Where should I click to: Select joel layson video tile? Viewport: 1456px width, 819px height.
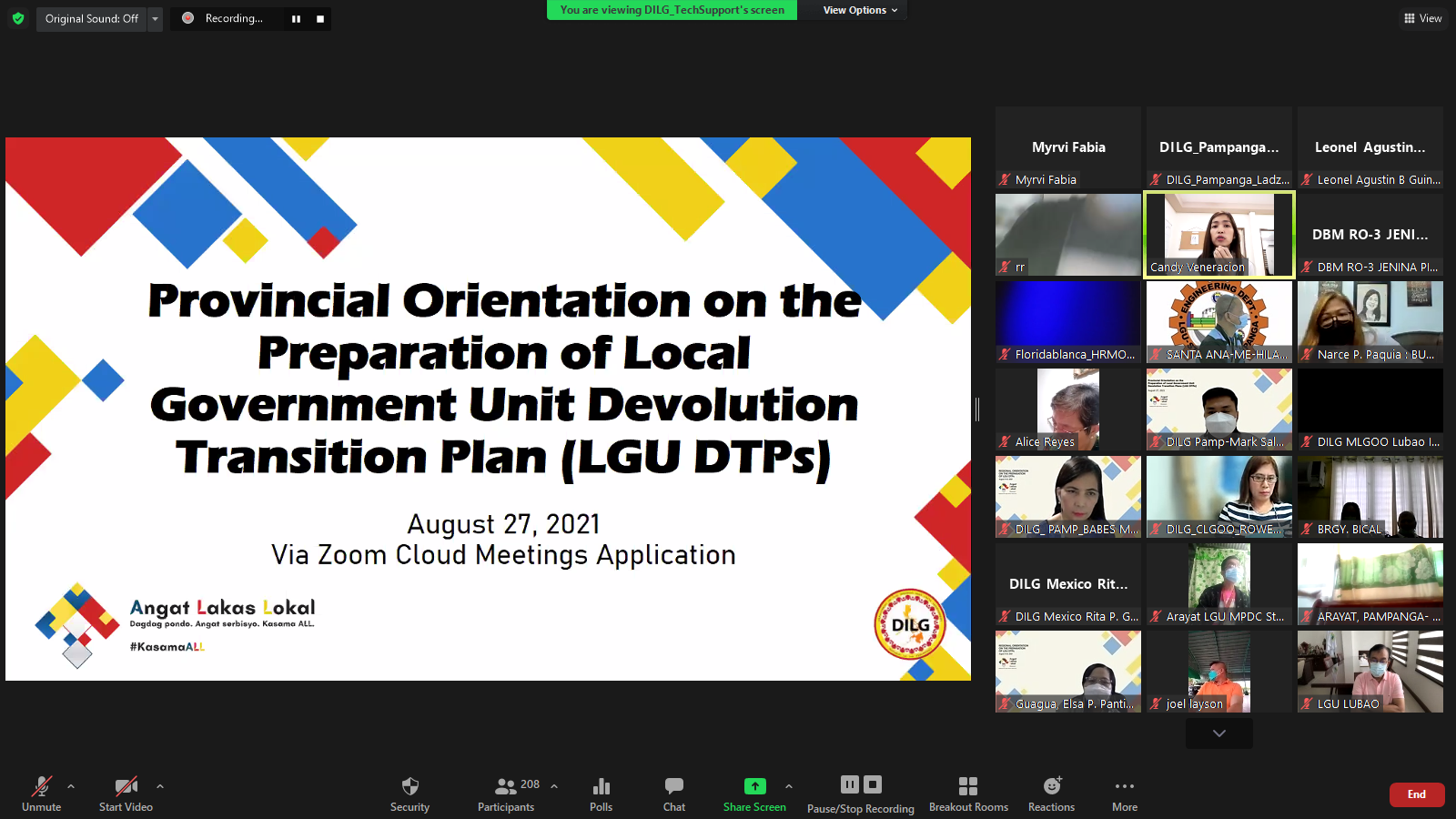click(x=1219, y=672)
